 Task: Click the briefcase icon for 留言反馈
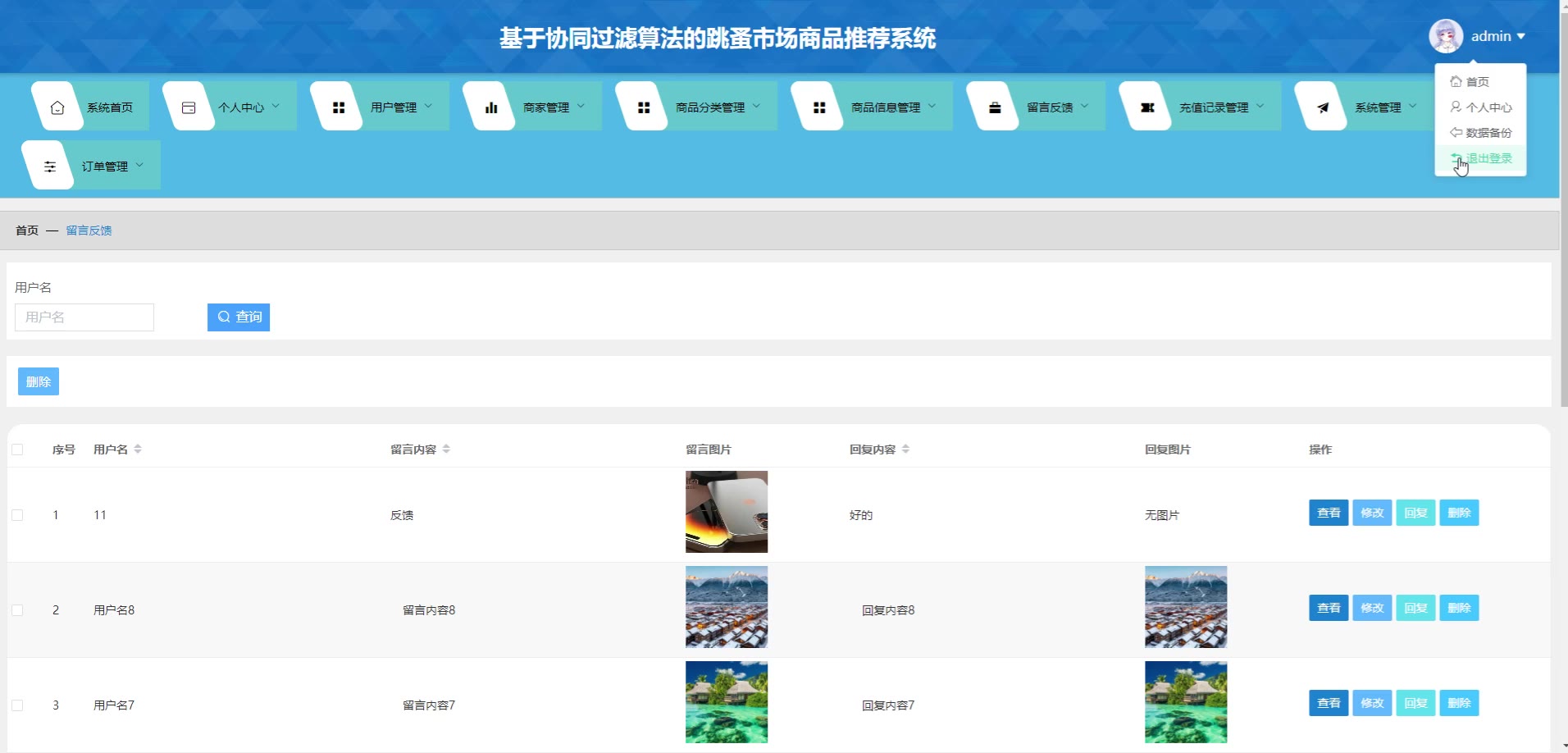point(995,107)
